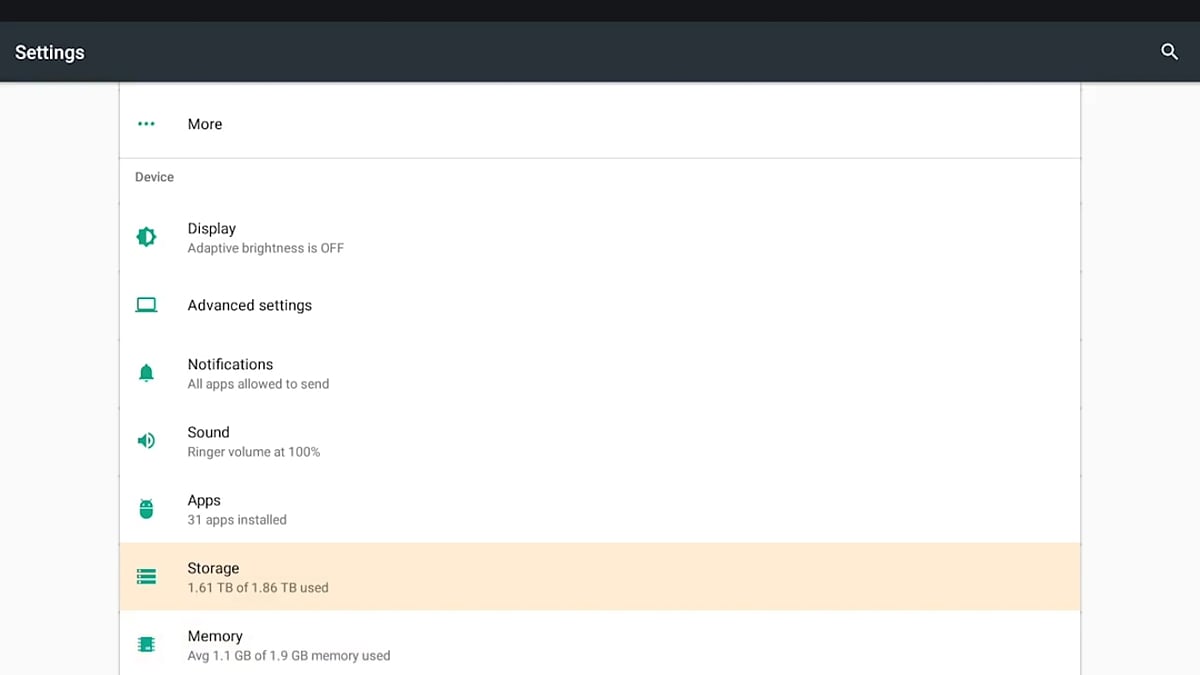This screenshot has height=675, width=1200.
Task: Click the Settings title in header
Action: point(50,53)
